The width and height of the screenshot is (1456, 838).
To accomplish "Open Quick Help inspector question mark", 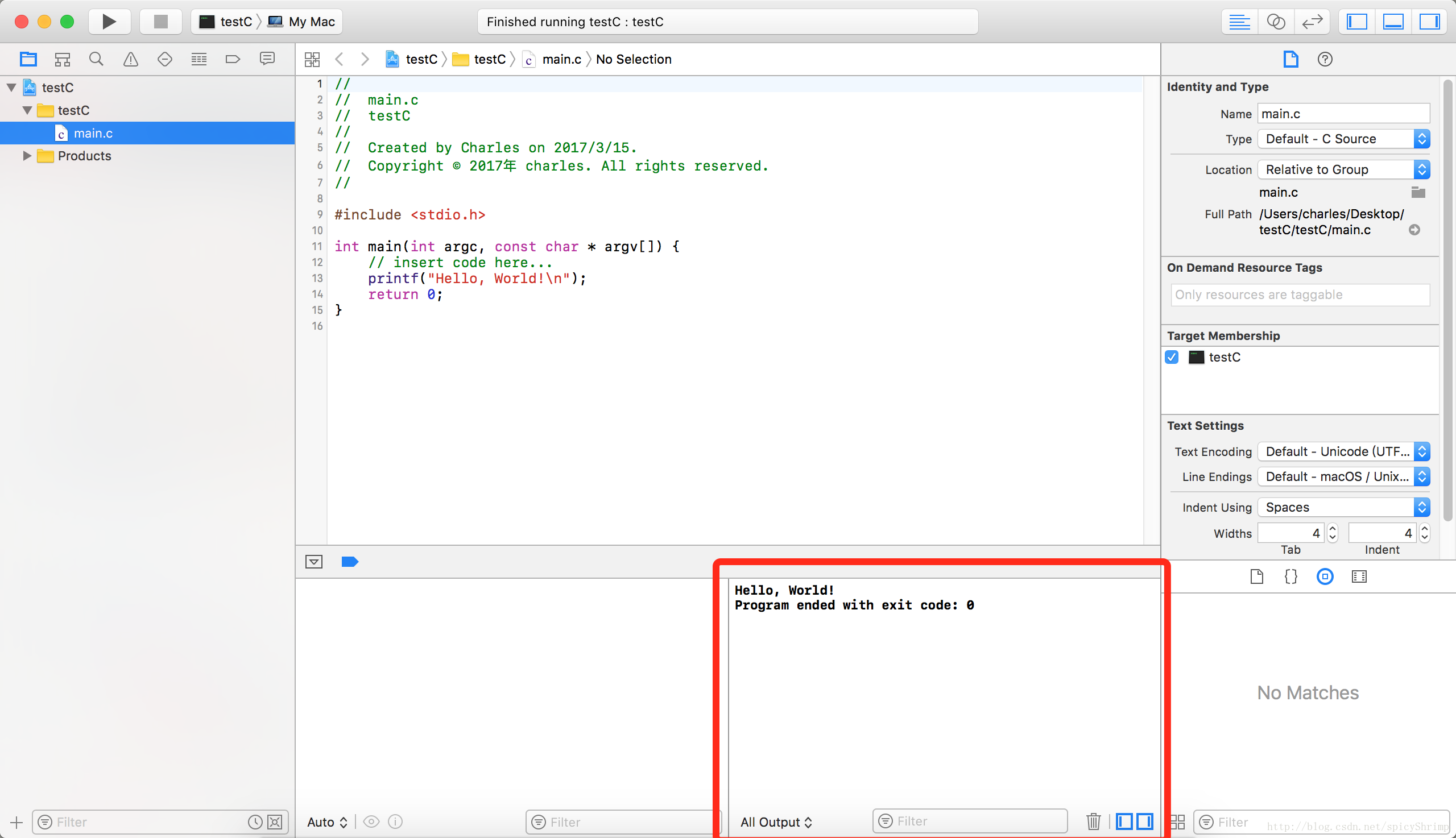I will click(x=1325, y=59).
